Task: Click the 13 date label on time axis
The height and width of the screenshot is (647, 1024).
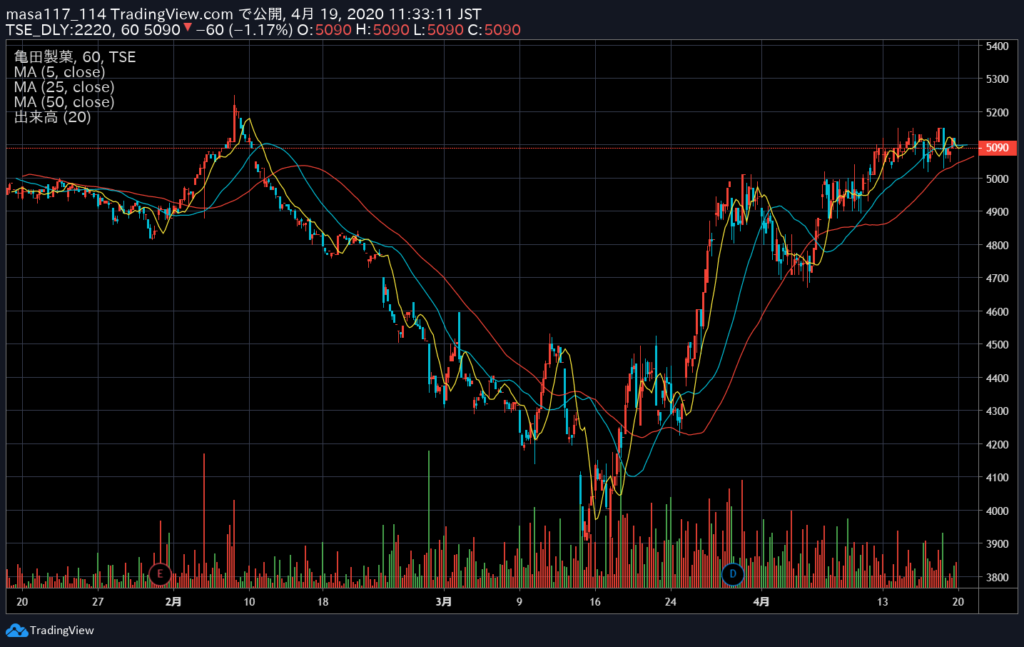Action: click(882, 601)
